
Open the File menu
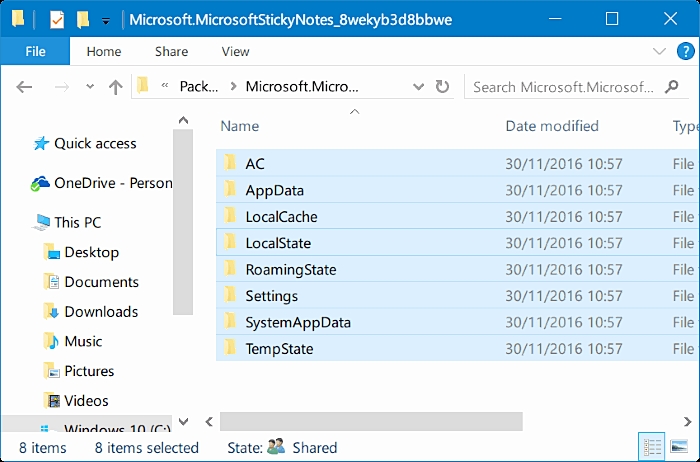(35, 52)
